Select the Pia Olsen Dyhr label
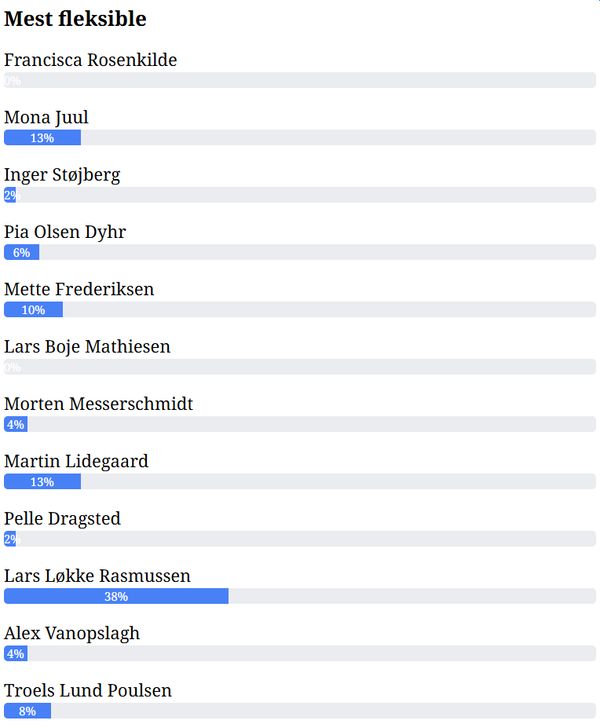 [x=65, y=232]
